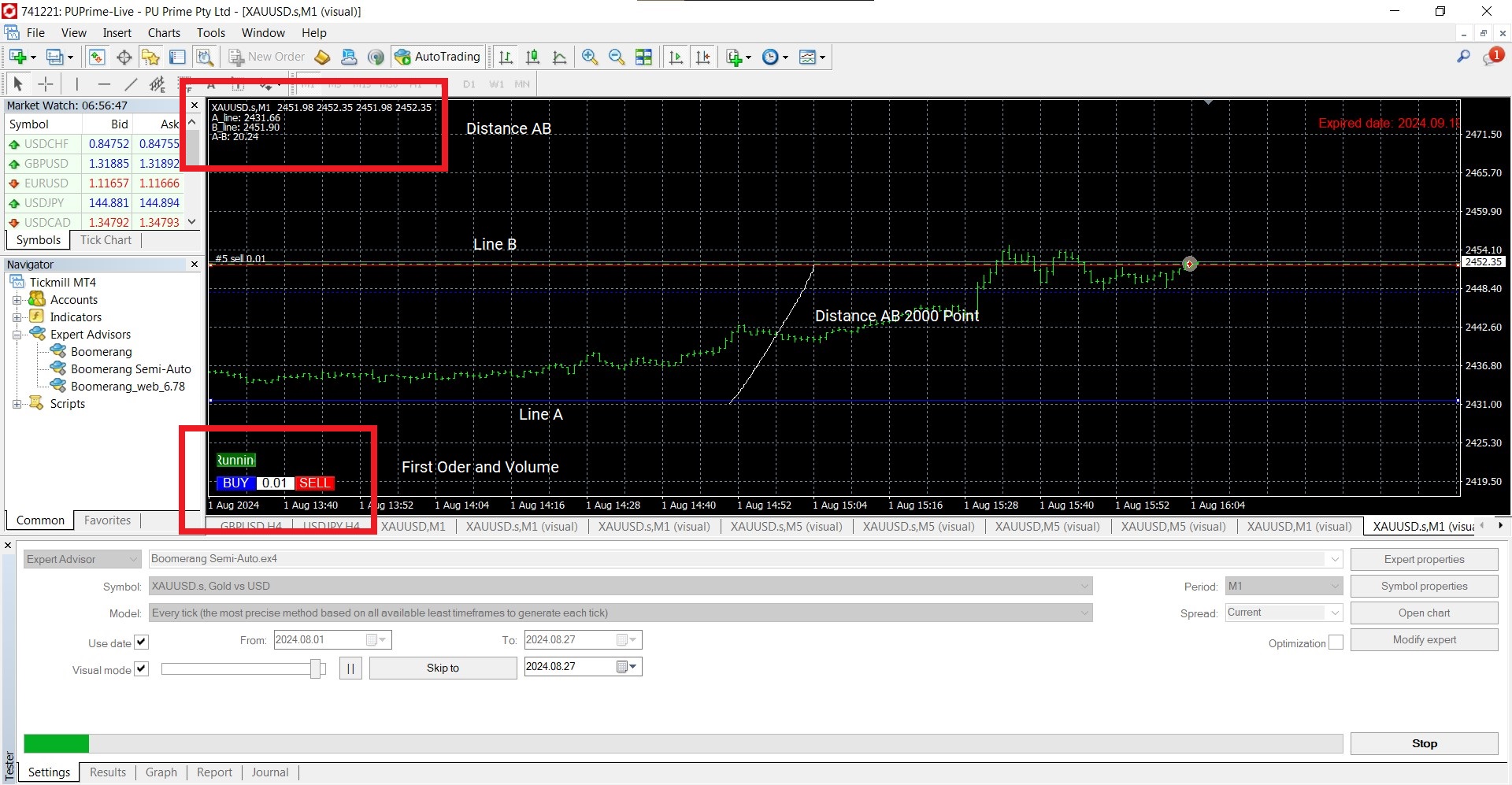The width and height of the screenshot is (1512, 785).
Task: Toggle chart shift icon
Action: (702, 57)
